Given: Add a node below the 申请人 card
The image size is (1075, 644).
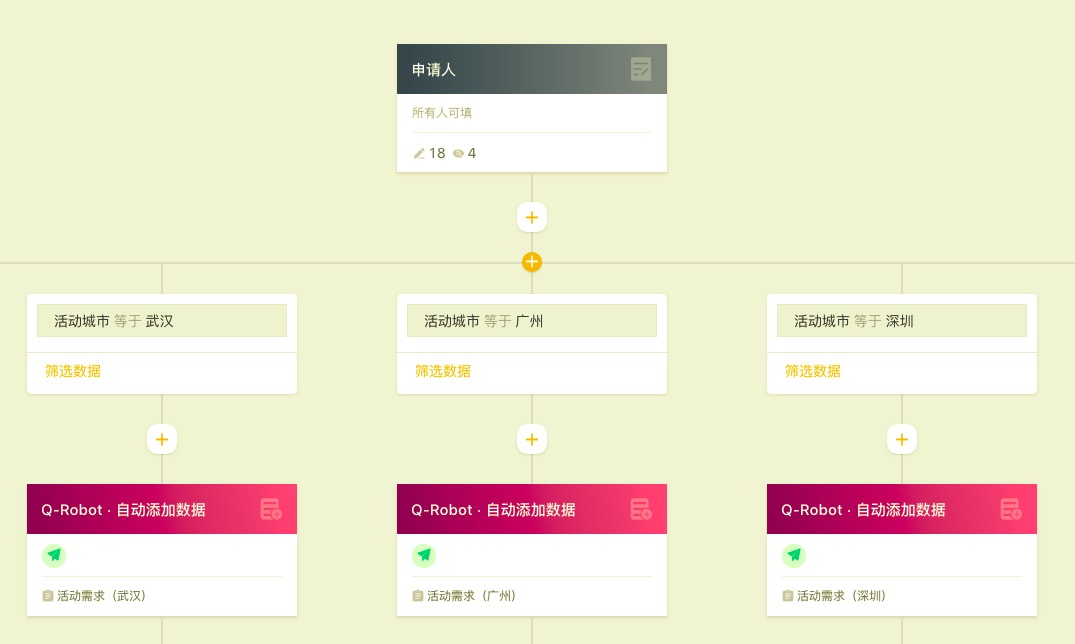Looking at the screenshot, I should [x=532, y=217].
